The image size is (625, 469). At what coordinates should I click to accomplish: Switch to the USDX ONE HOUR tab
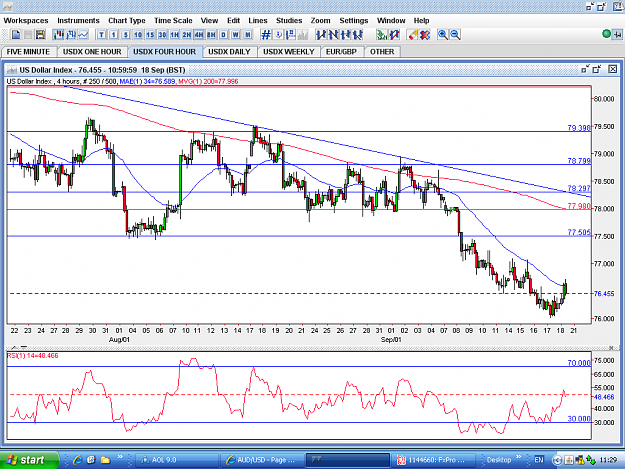92,52
